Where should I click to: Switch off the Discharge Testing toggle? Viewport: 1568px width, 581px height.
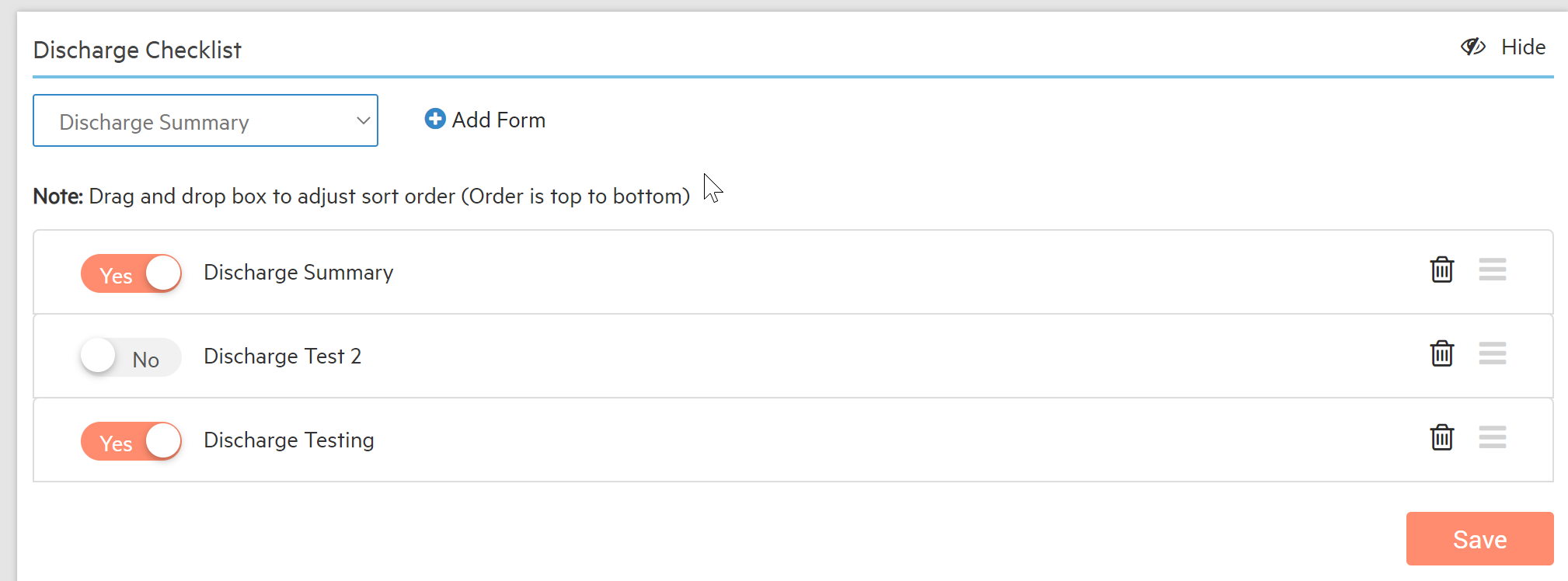click(x=131, y=441)
